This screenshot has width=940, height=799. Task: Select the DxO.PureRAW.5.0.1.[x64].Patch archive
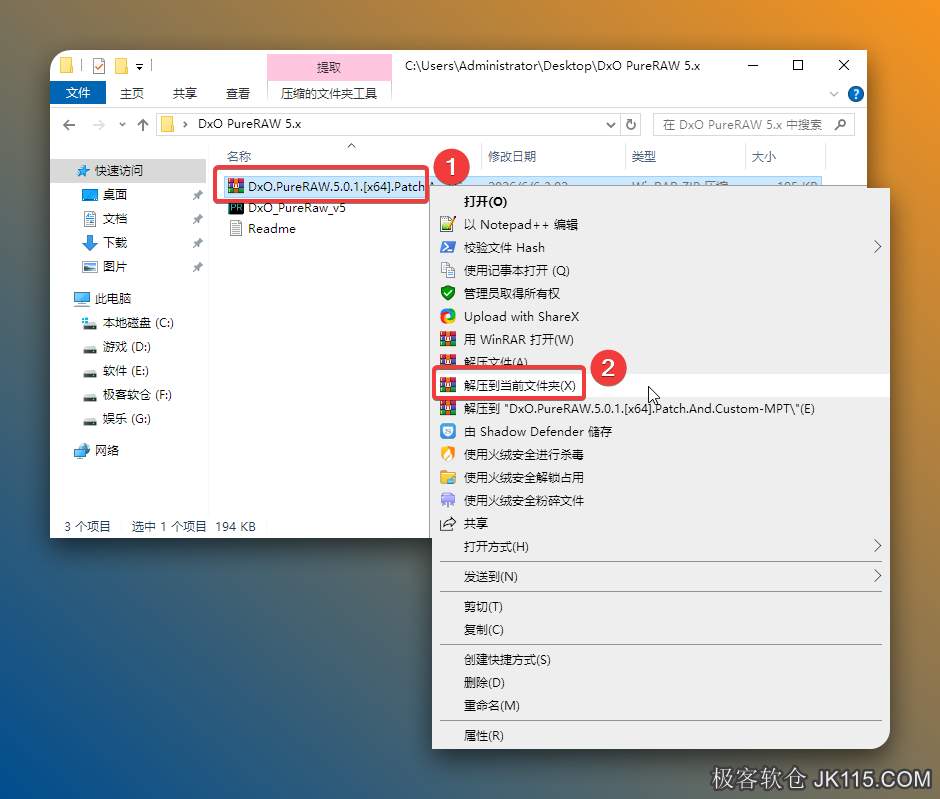326,186
